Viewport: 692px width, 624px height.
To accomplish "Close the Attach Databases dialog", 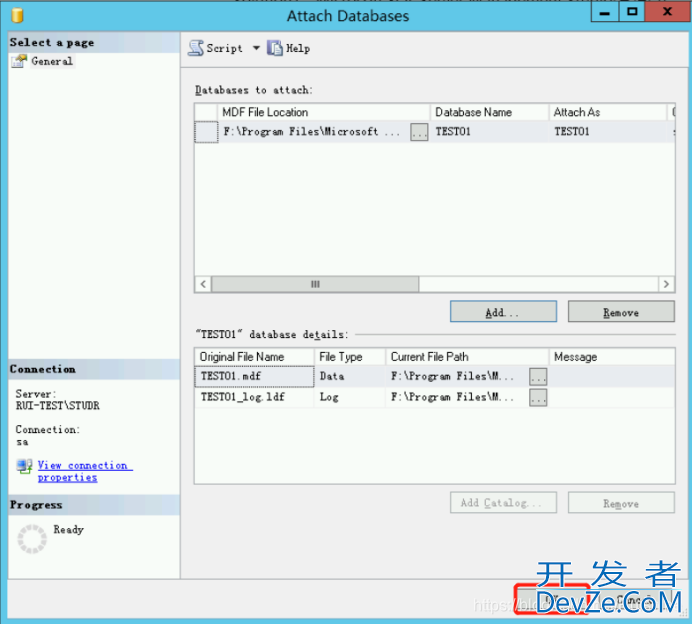I will pyautogui.click(x=667, y=12).
